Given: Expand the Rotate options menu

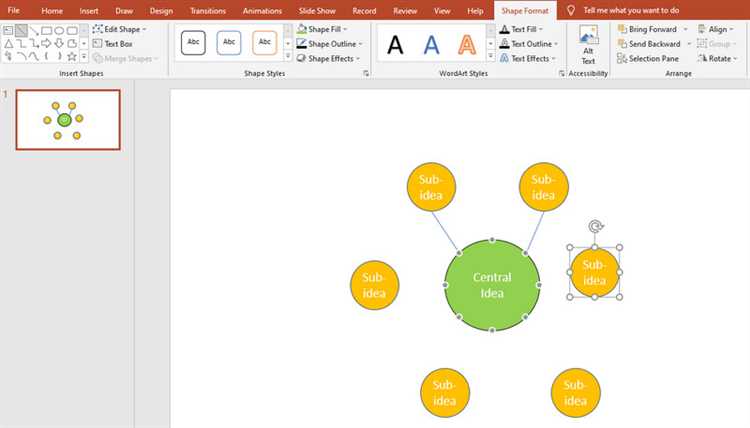Looking at the screenshot, I should click(720, 59).
